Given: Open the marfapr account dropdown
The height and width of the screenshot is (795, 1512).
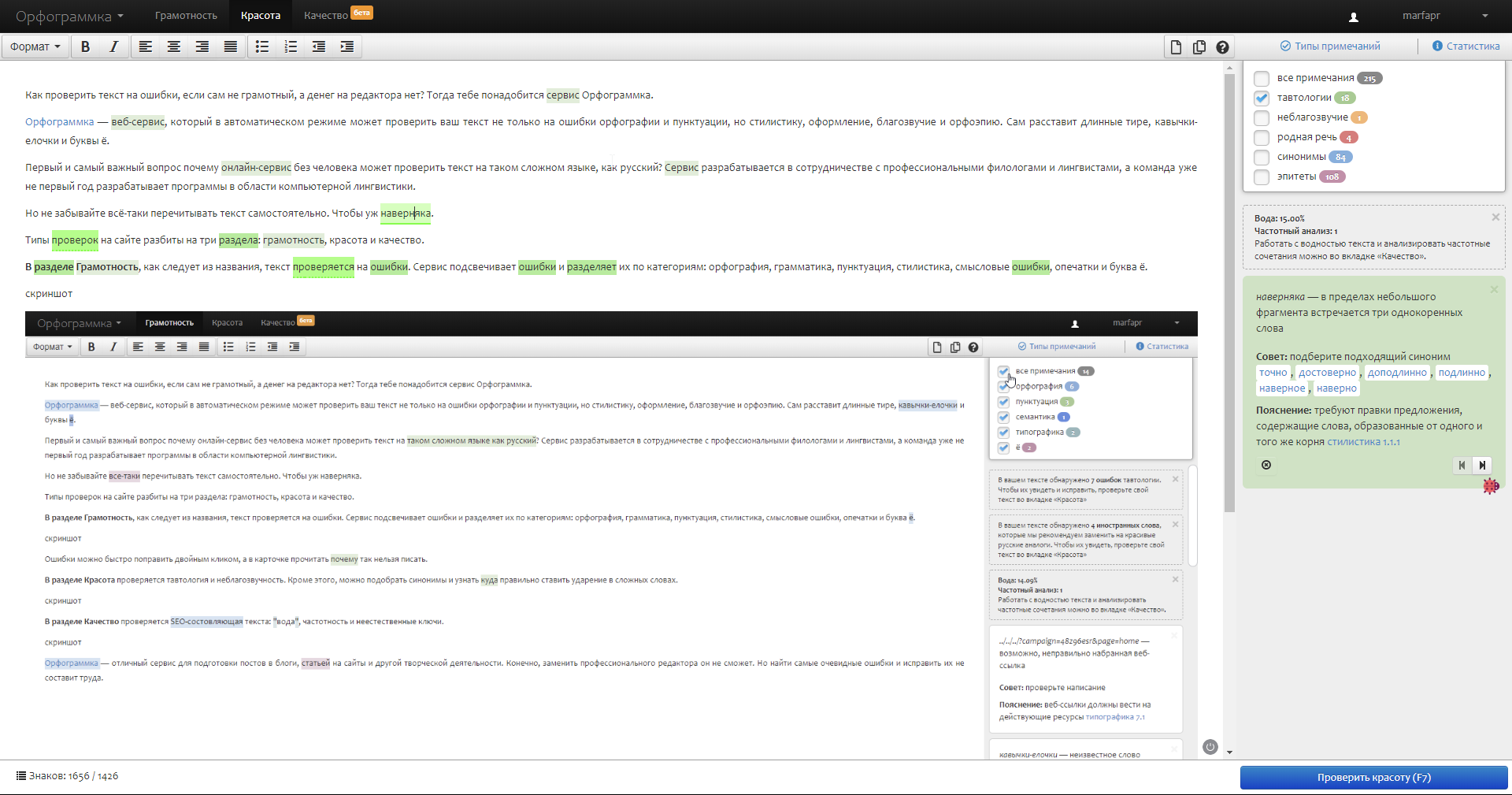Looking at the screenshot, I should click(x=1445, y=16).
